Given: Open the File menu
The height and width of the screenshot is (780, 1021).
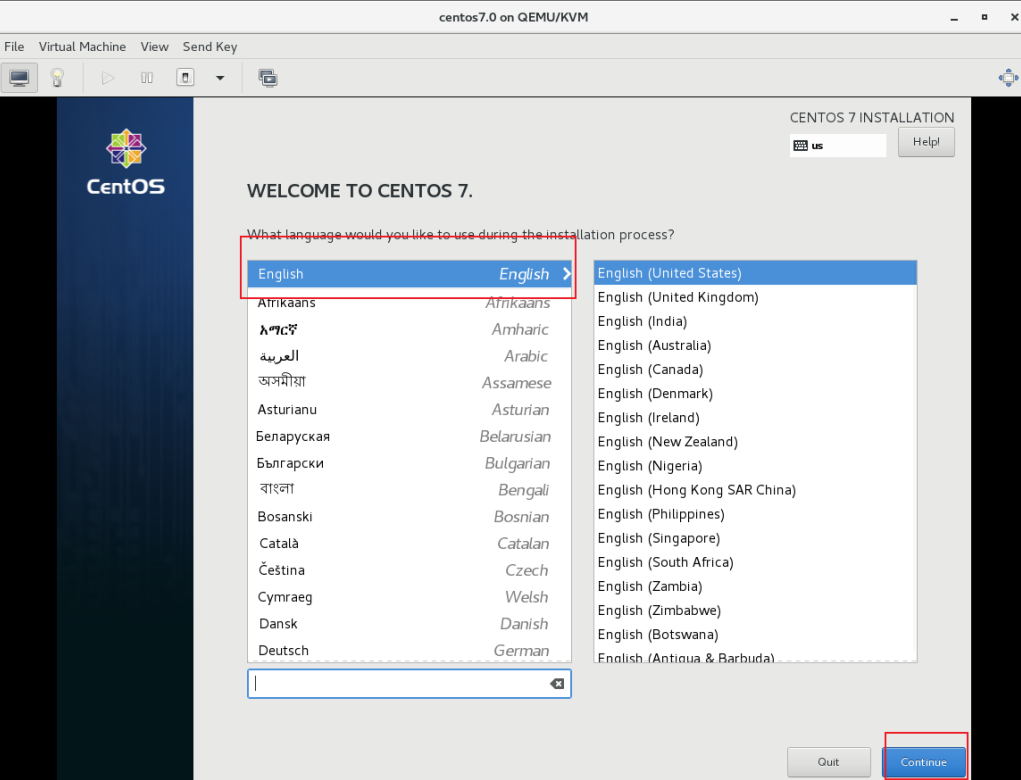Looking at the screenshot, I should point(14,47).
